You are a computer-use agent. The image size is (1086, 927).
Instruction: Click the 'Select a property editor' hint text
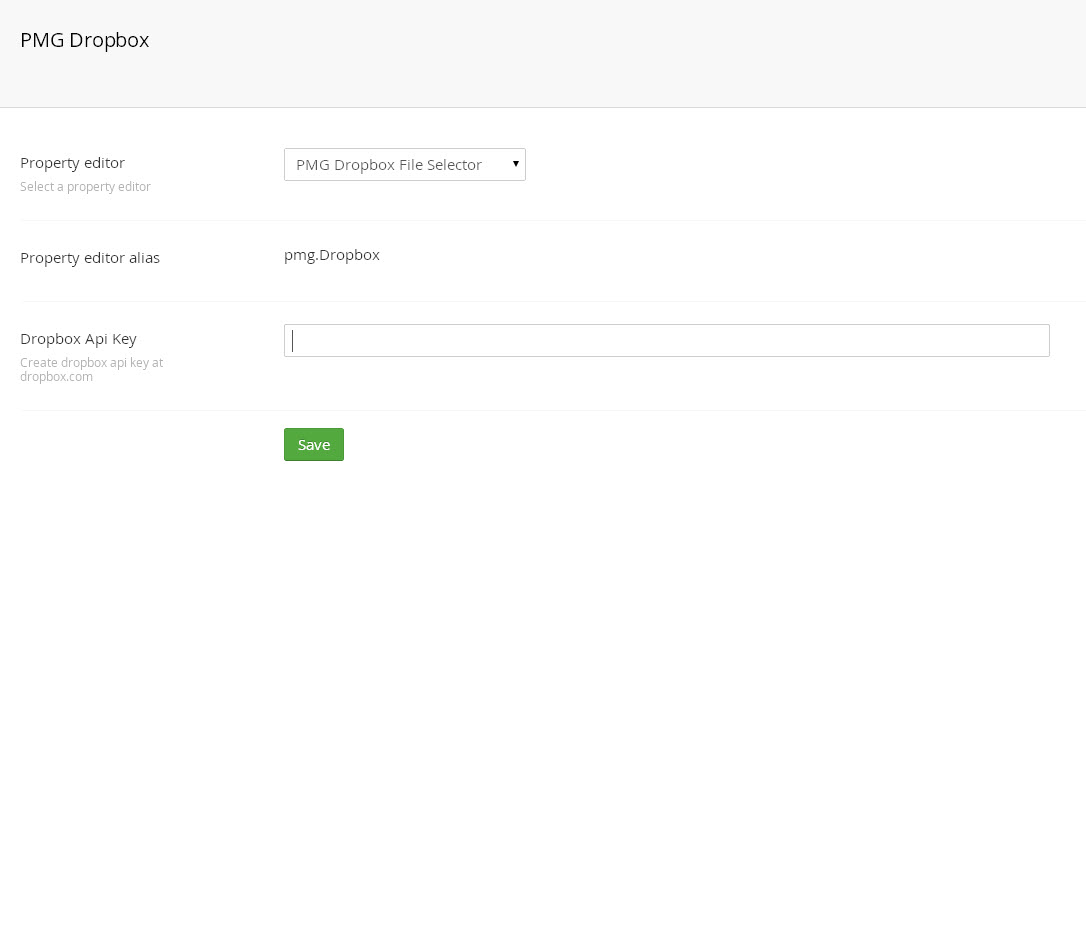pos(85,186)
